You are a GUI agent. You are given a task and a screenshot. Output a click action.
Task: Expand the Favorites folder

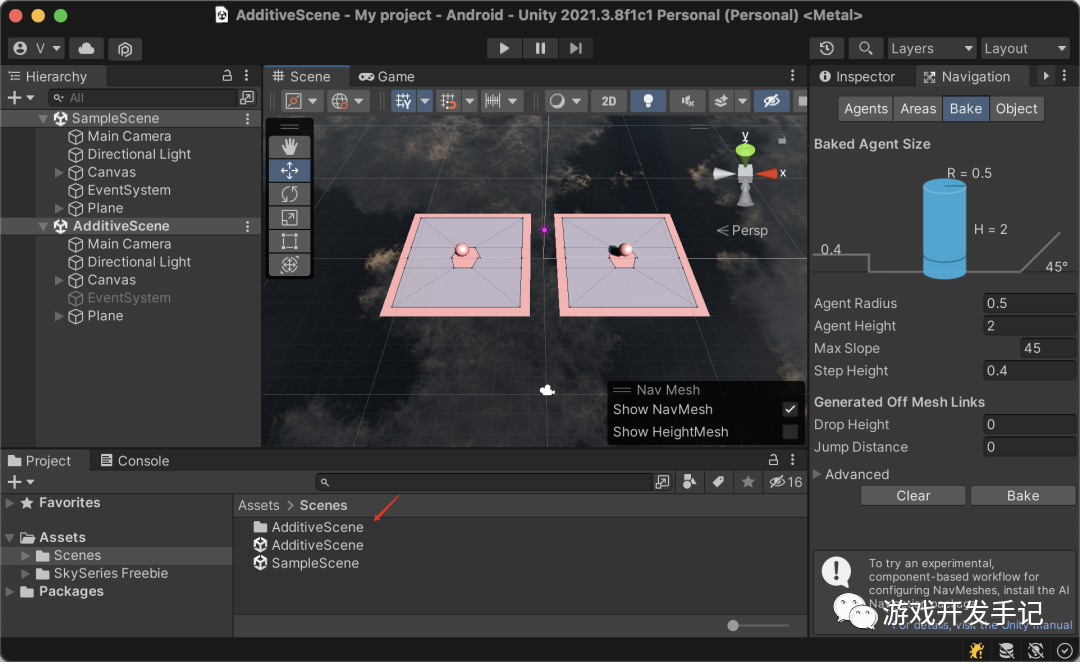10,503
